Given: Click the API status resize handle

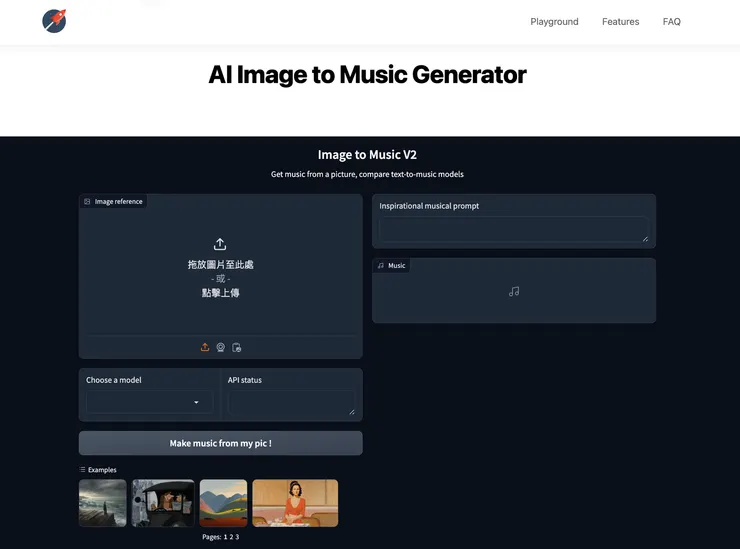Looking at the screenshot, I should pyautogui.click(x=352, y=412).
